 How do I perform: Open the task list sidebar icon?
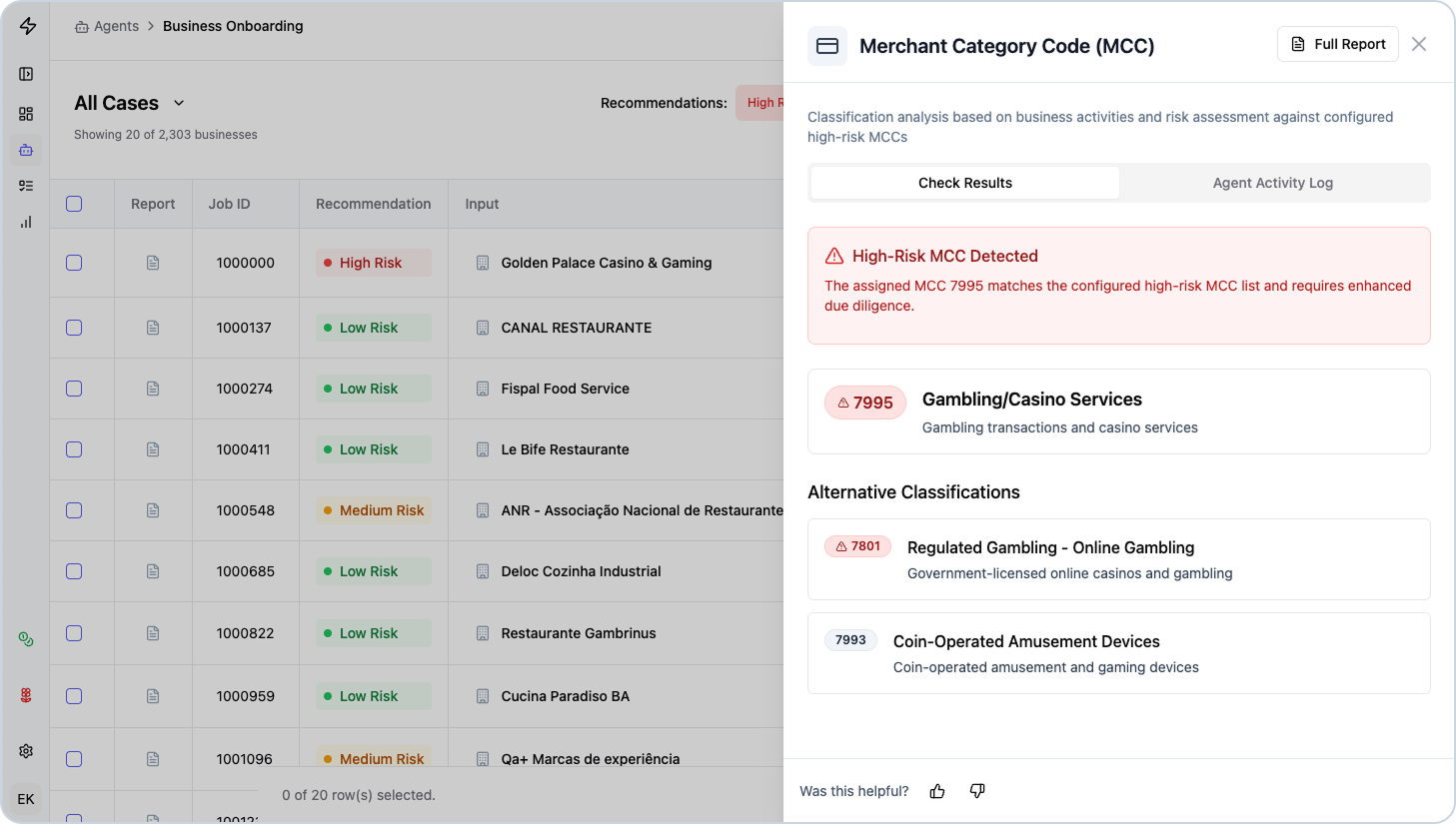coord(26,186)
